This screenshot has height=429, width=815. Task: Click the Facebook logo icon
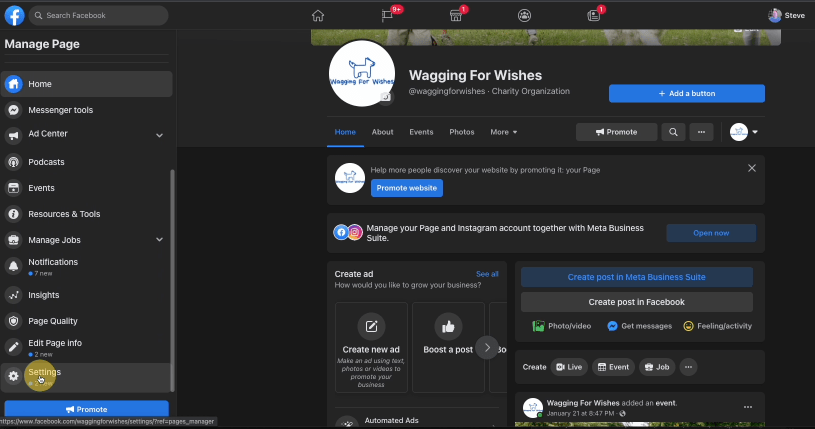(x=15, y=16)
